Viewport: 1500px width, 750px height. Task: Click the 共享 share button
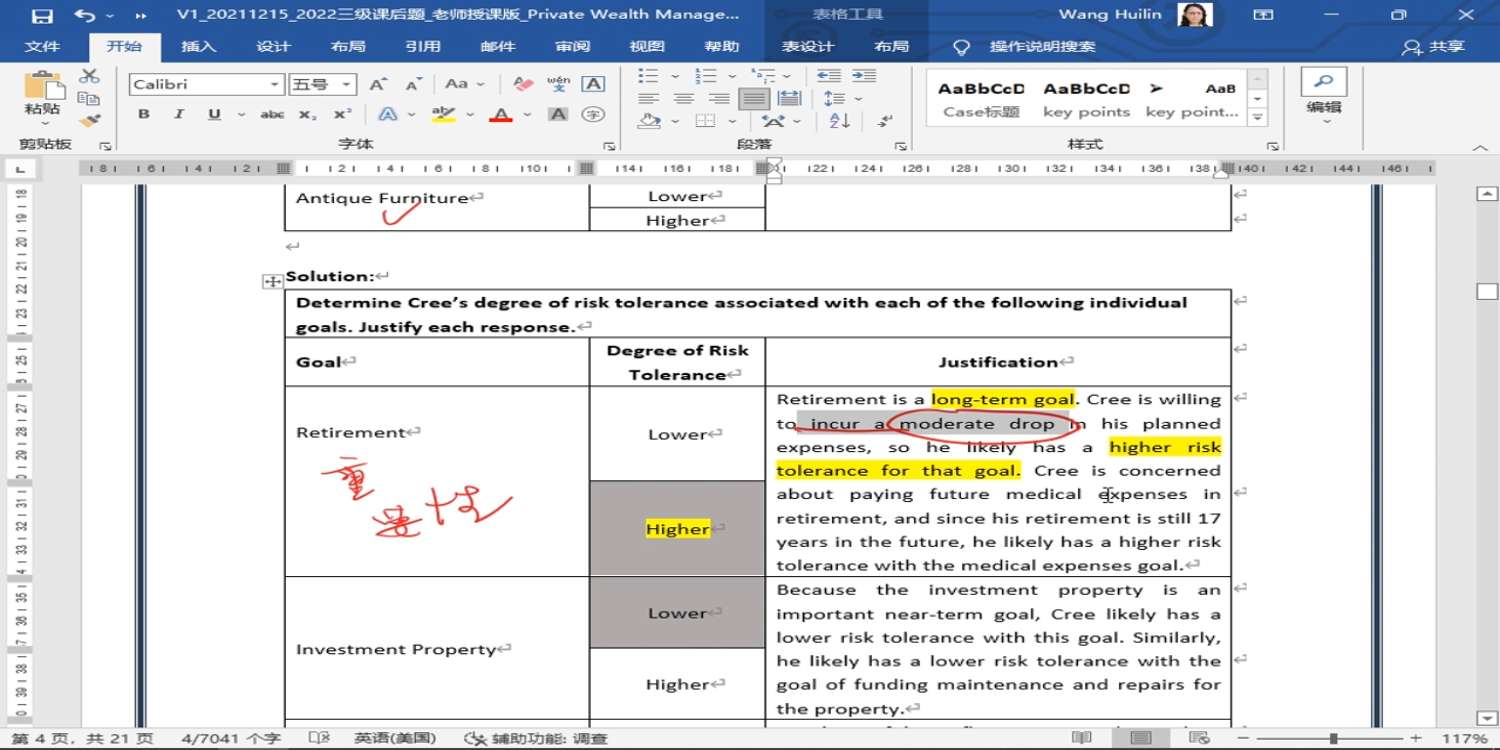coord(1434,47)
